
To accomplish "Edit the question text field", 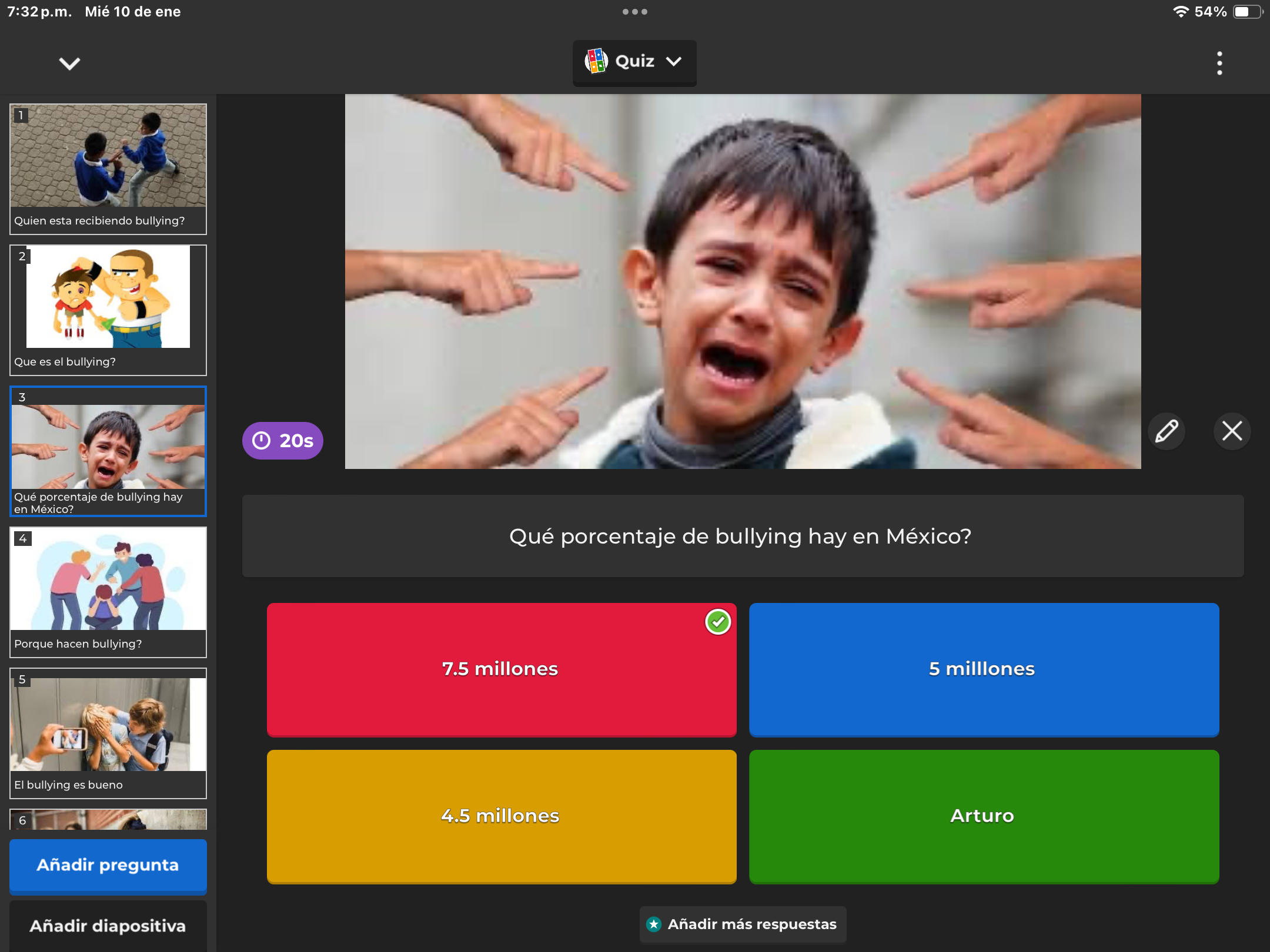I will click(x=742, y=536).
